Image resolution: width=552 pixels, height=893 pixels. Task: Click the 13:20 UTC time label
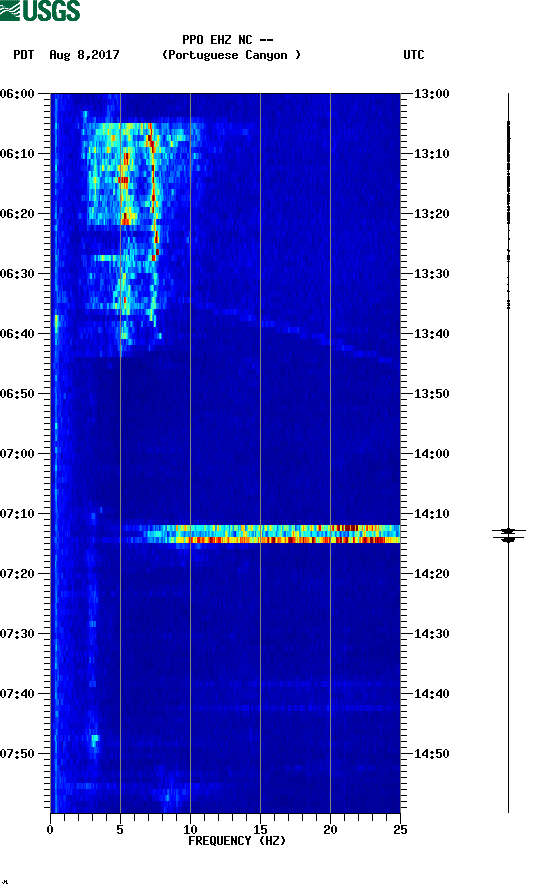coord(432,214)
